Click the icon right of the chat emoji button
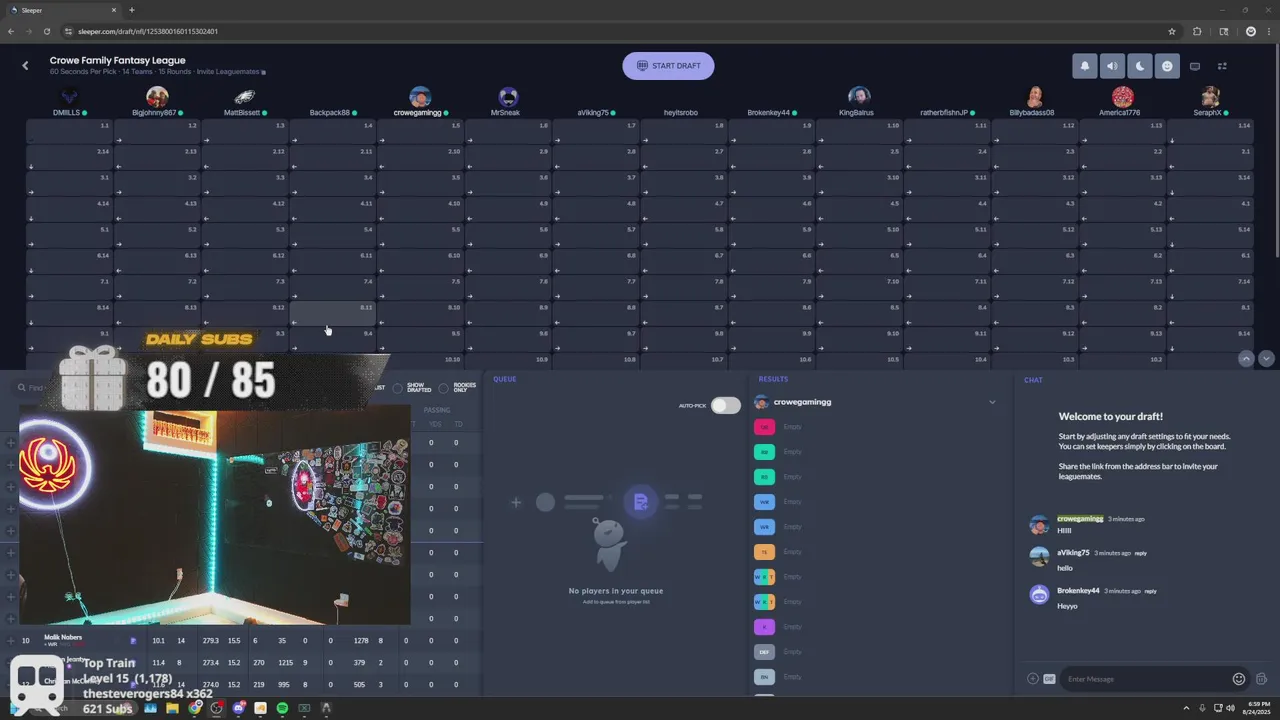This screenshot has width=1280, height=720. 1261,679
